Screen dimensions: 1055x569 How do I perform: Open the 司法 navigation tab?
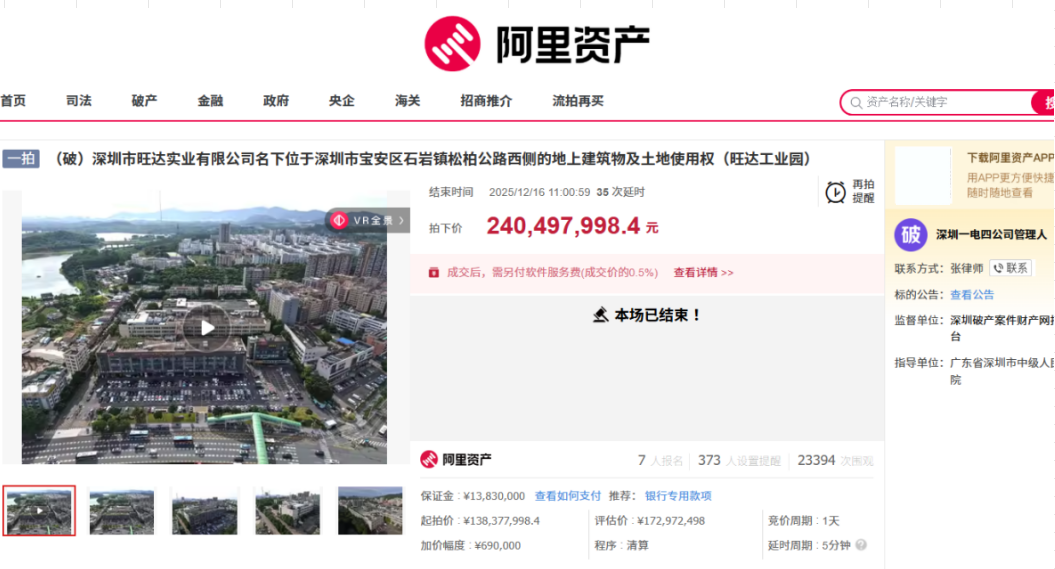pyautogui.click(x=79, y=101)
